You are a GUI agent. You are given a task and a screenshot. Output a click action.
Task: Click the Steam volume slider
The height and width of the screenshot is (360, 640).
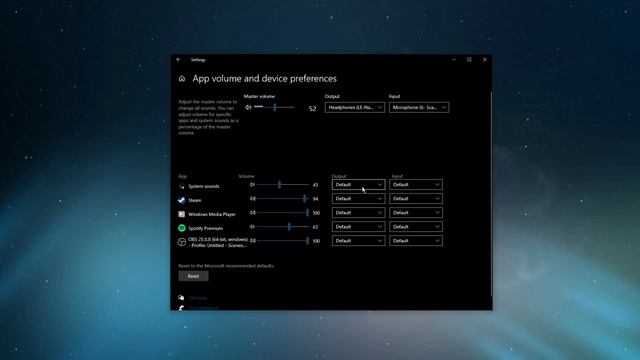pos(283,199)
